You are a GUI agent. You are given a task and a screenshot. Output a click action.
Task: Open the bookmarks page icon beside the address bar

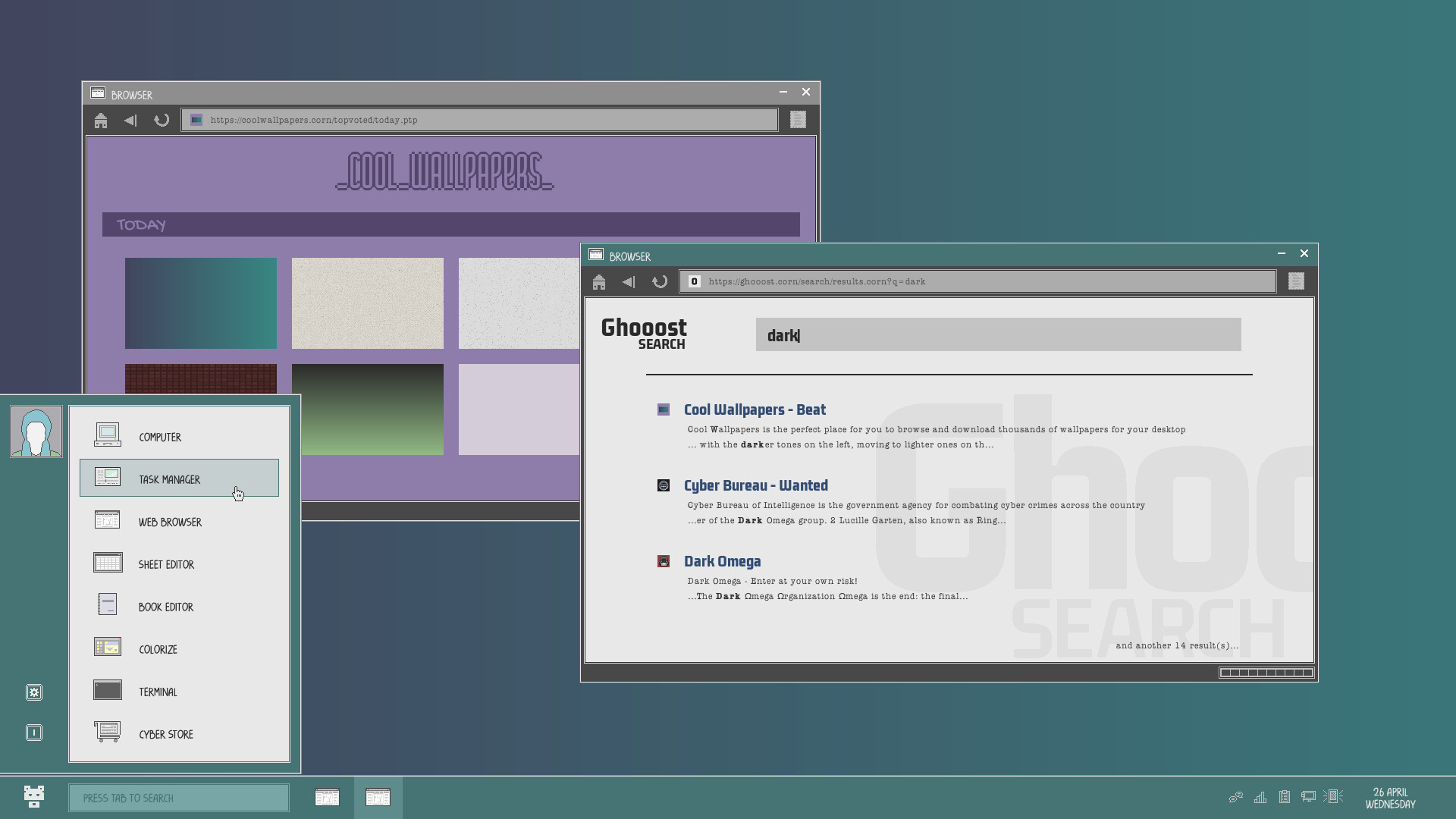[1296, 281]
